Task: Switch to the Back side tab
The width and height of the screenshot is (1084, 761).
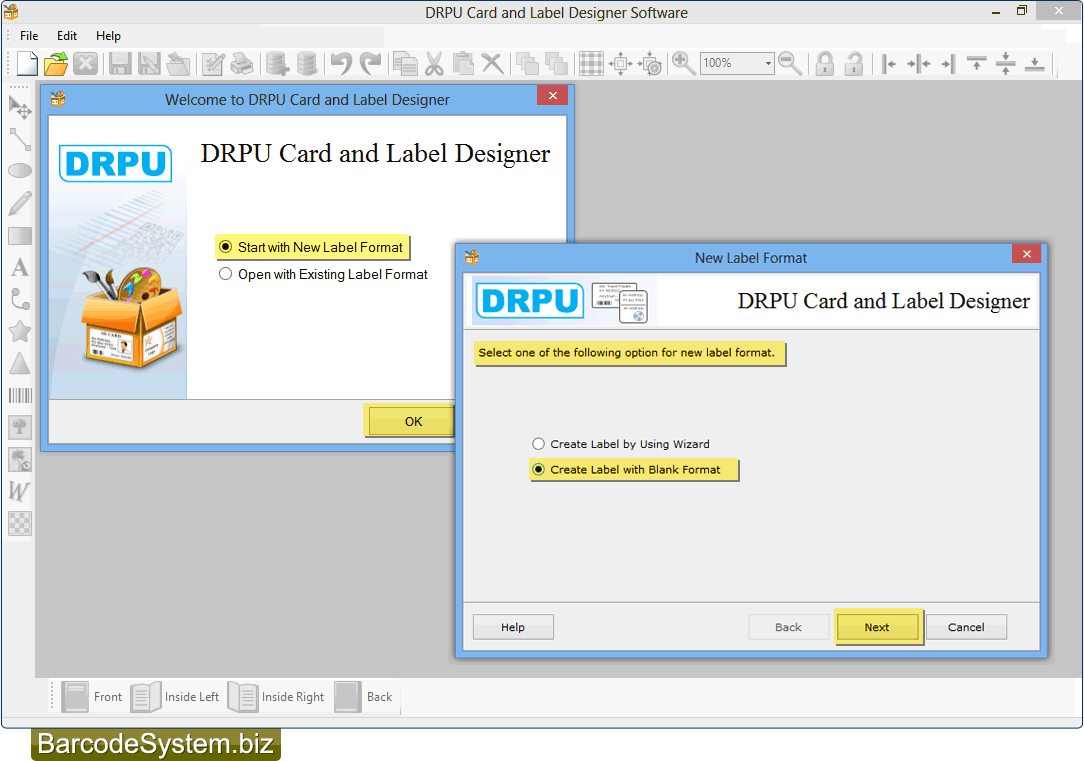Action: [364, 697]
